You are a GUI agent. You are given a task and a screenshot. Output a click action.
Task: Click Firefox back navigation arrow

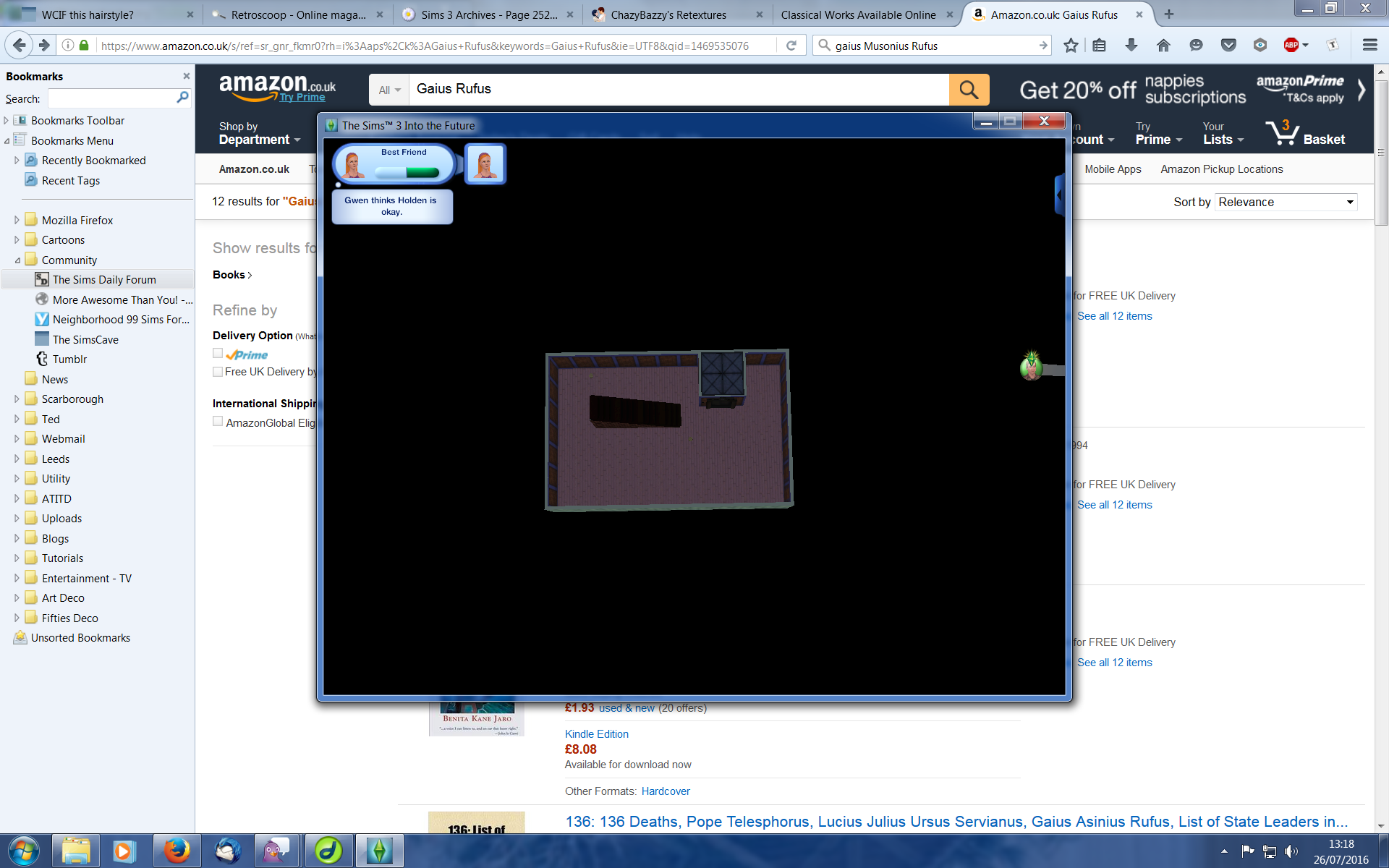point(20,46)
